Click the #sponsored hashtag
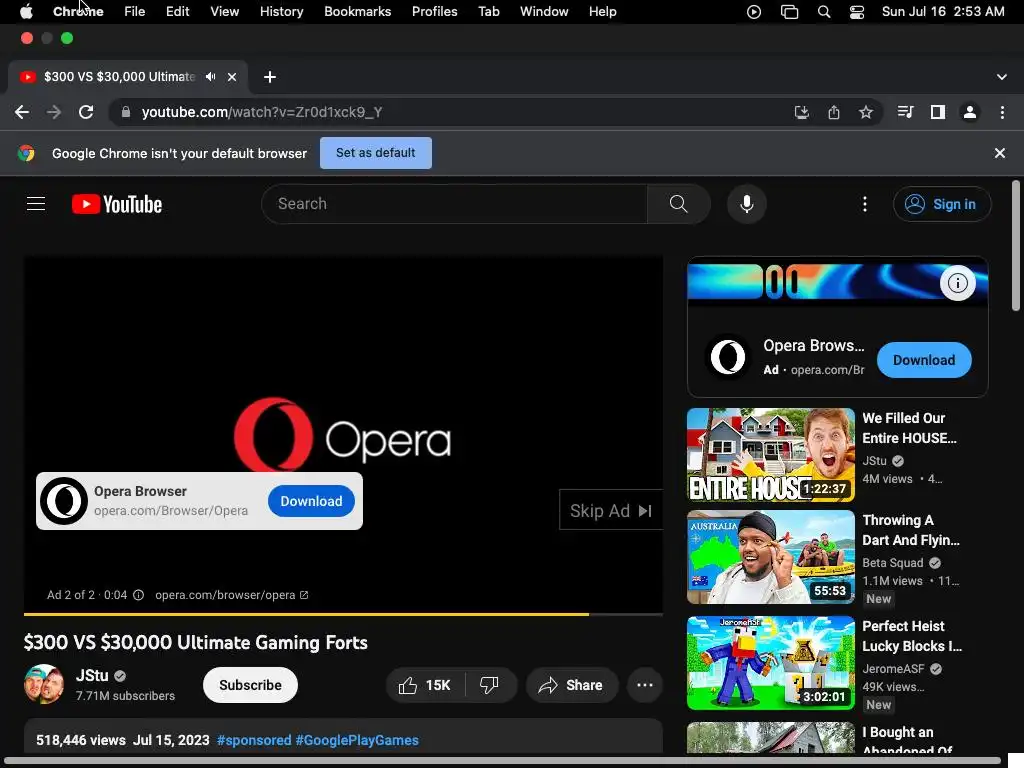The width and height of the screenshot is (1024, 768). pyautogui.click(x=254, y=740)
